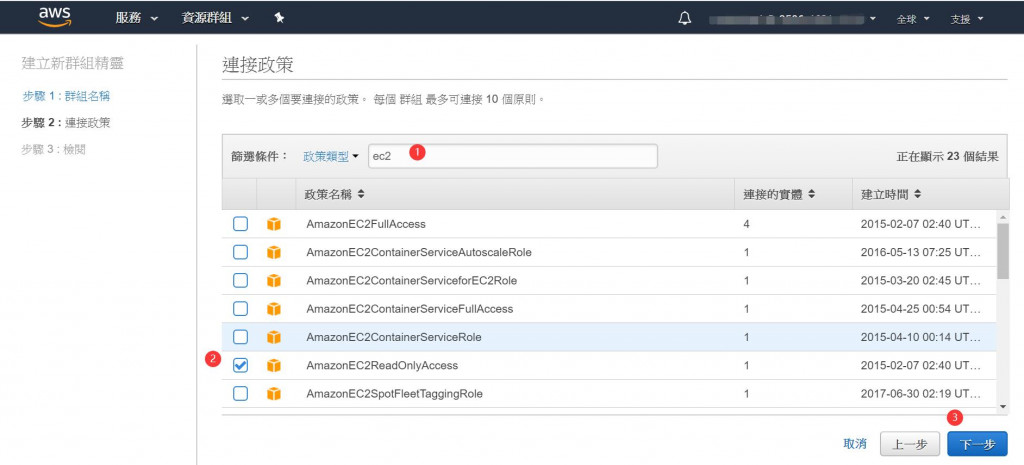Click creation date 2015-04-25 00:54

pos(921,309)
